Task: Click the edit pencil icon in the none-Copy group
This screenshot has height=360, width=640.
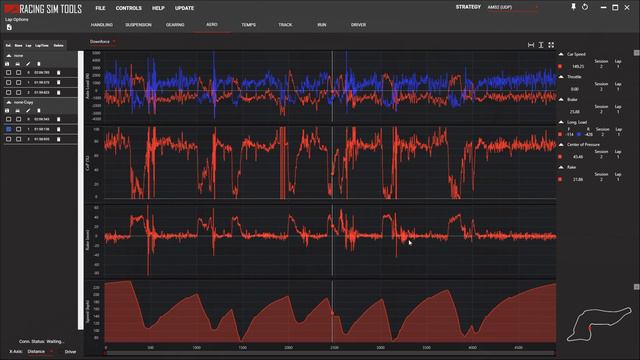Action: [x=28, y=111]
